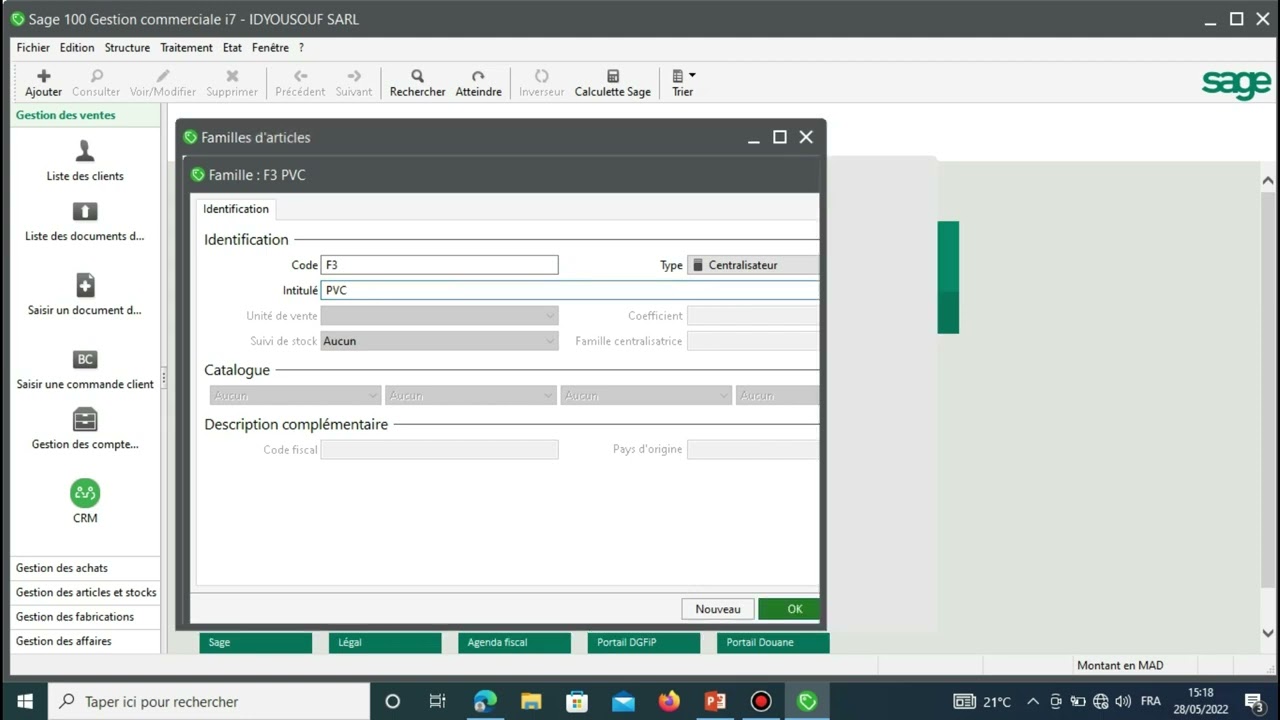Image resolution: width=1280 pixels, height=720 pixels.
Task: Go to Précédent record arrow
Action: tap(300, 76)
